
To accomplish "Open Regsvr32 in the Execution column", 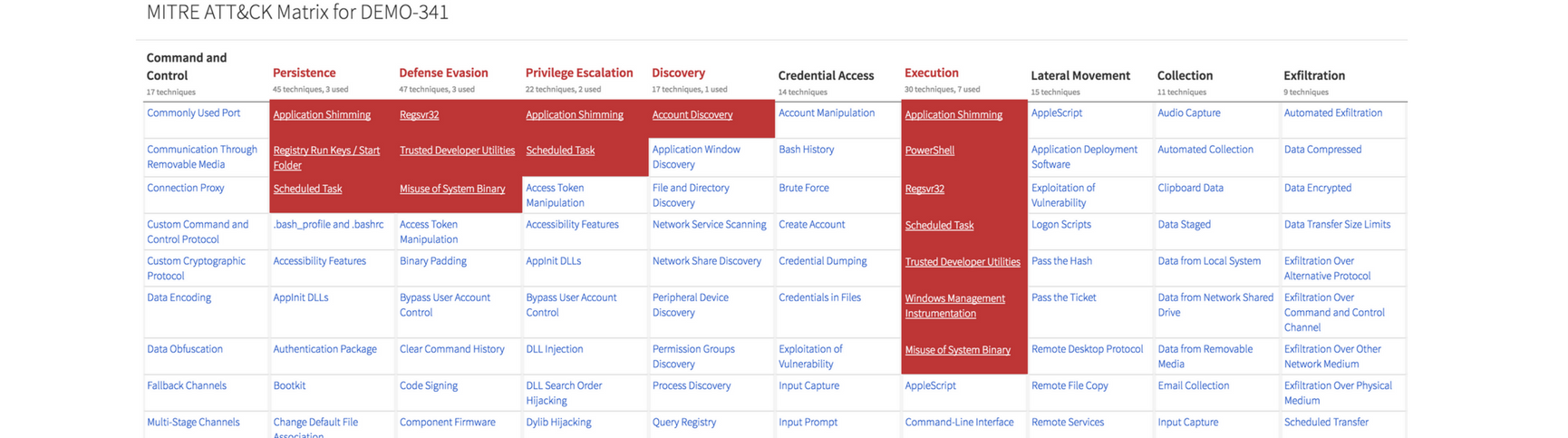I will click(924, 189).
